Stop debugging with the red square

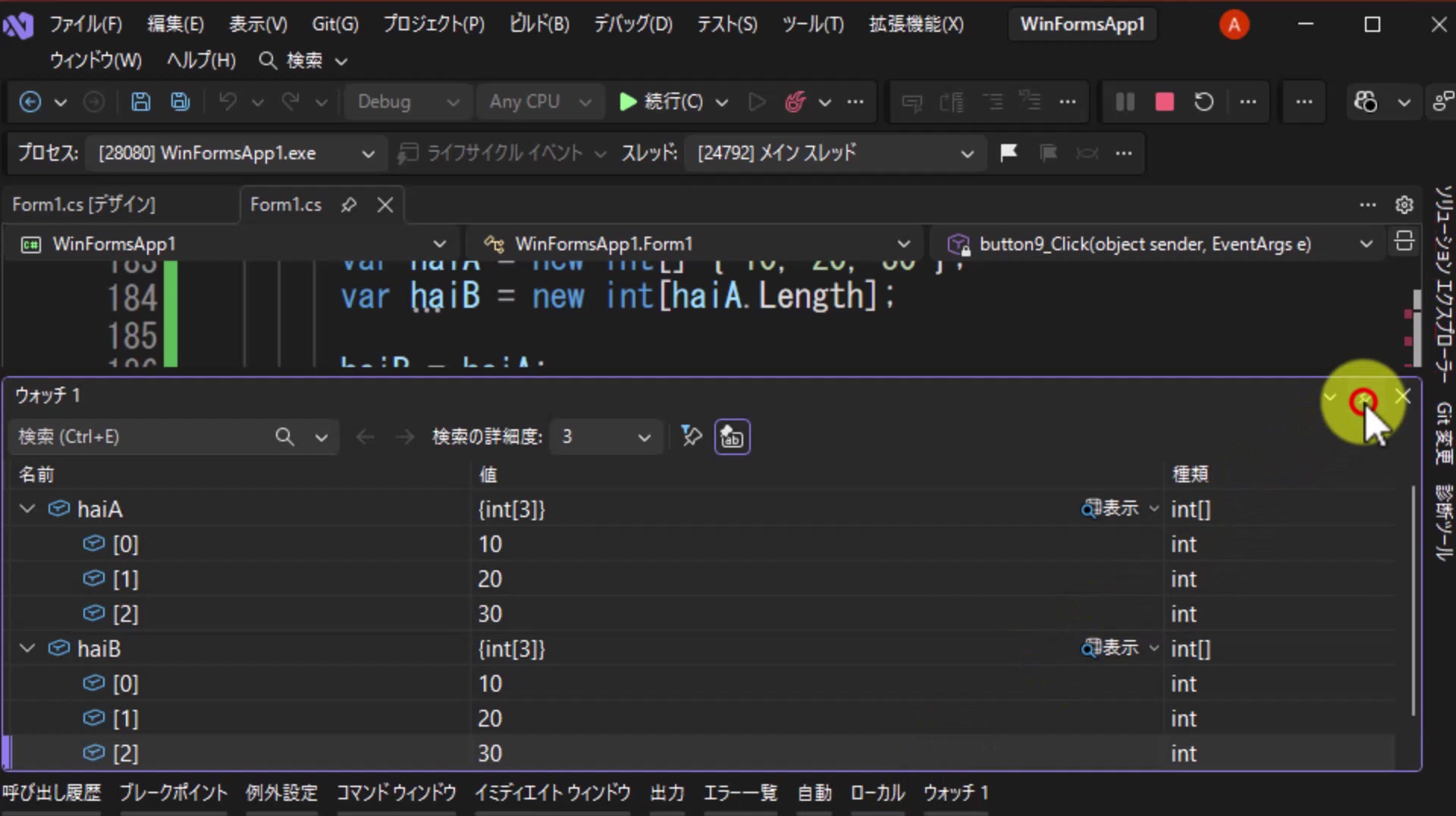click(1165, 102)
